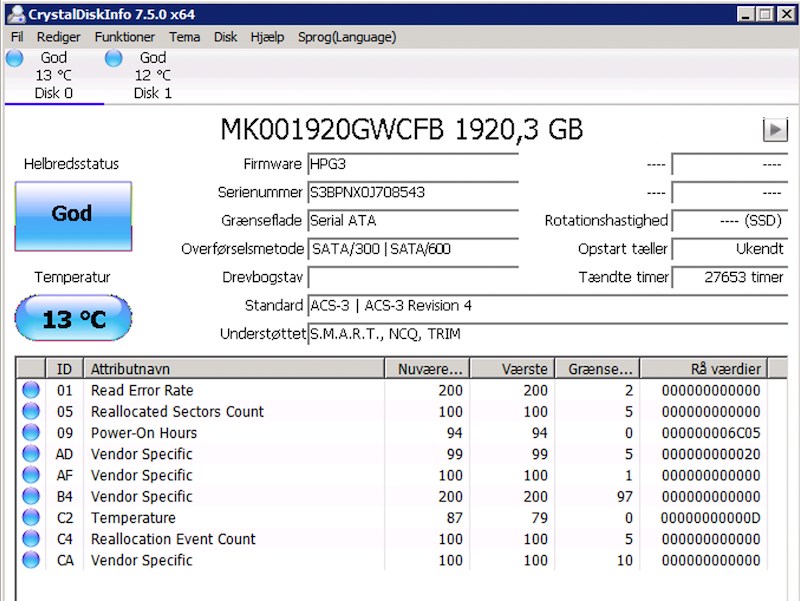Click the next disk arrow button

coord(775,130)
